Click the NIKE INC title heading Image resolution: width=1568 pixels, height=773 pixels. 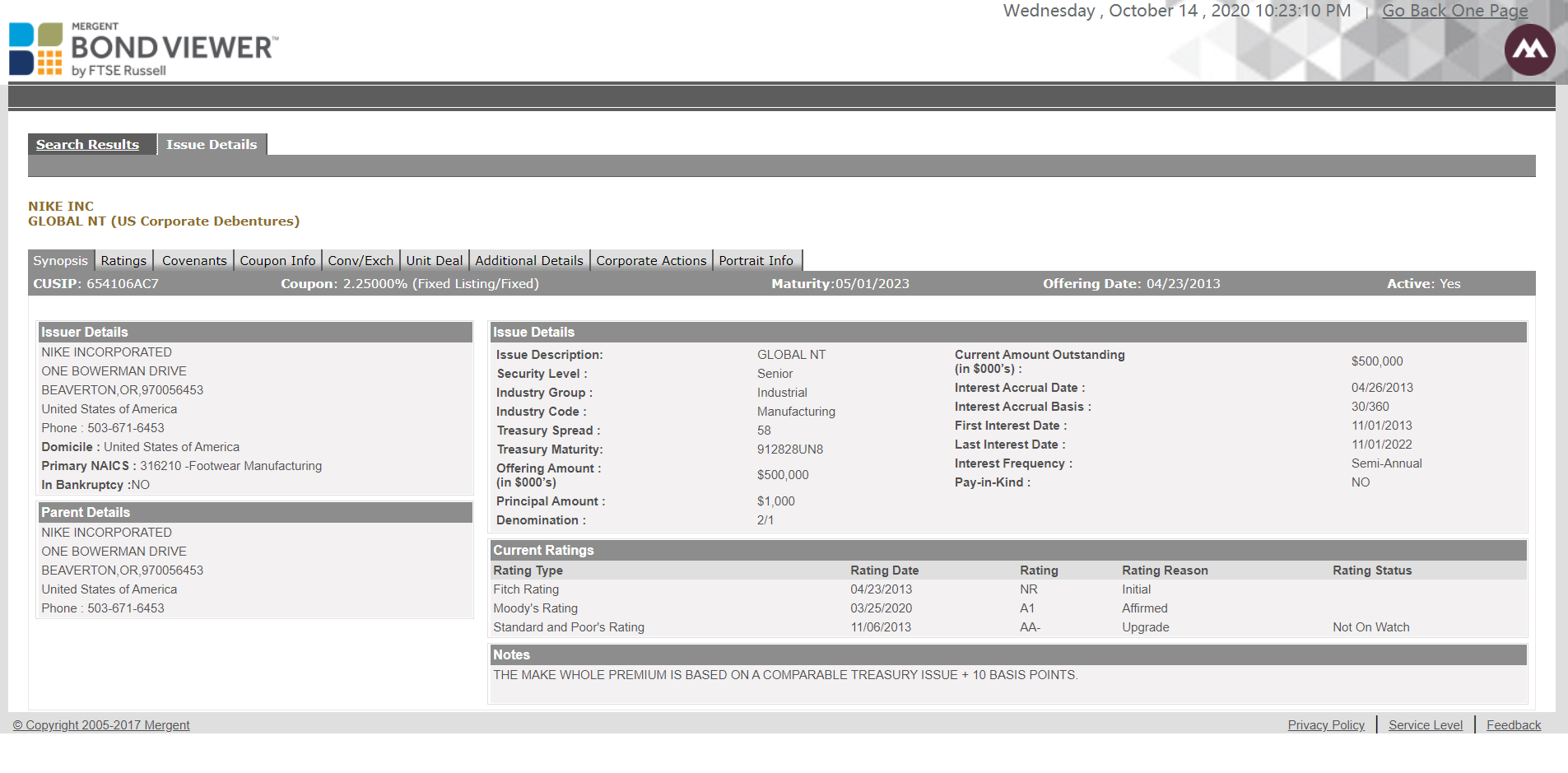coord(61,207)
